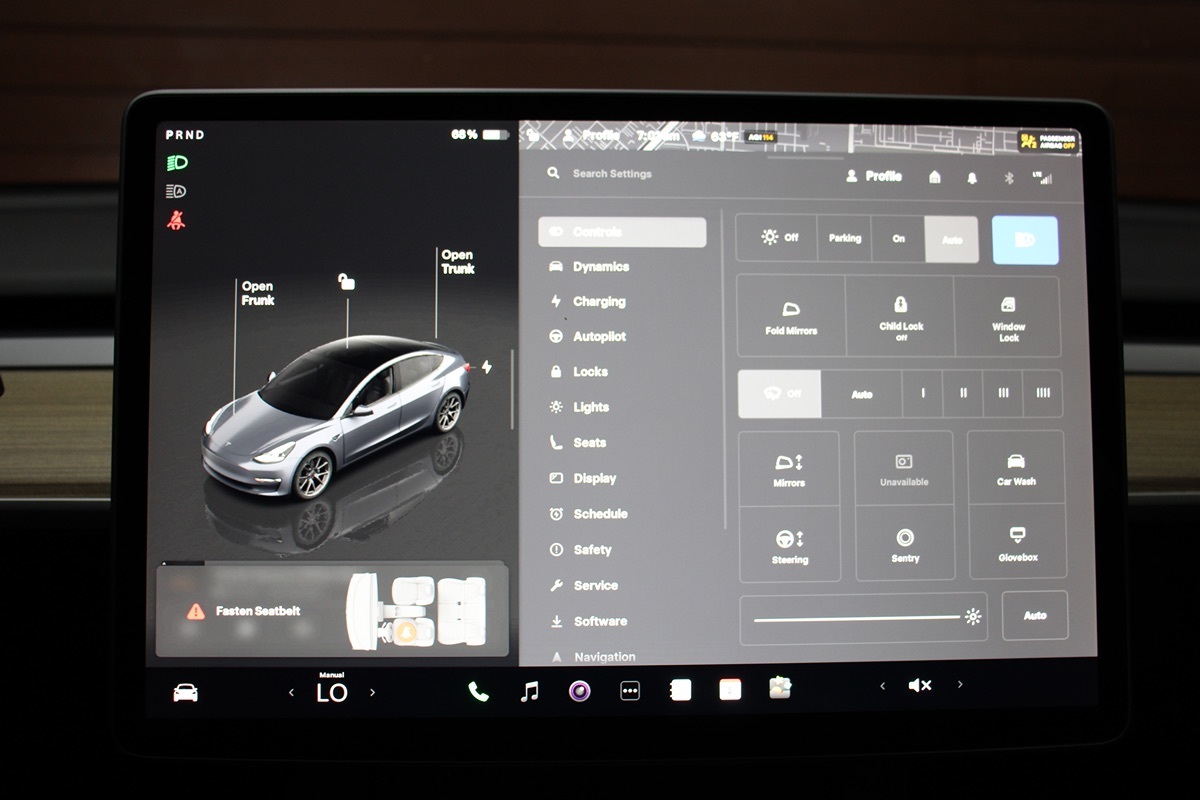Set headlights to Auto
1200x800 pixels.
pyautogui.click(x=951, y=239)
